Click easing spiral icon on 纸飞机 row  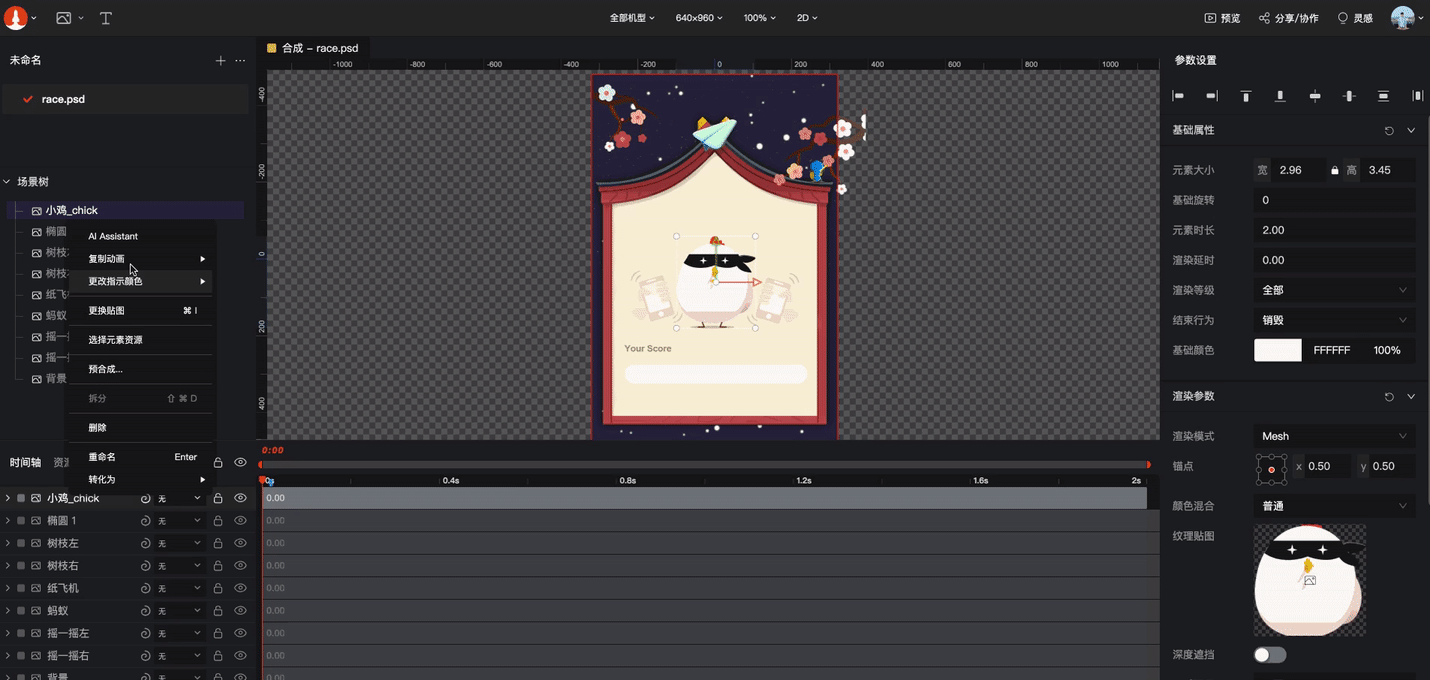click(146, 588)
